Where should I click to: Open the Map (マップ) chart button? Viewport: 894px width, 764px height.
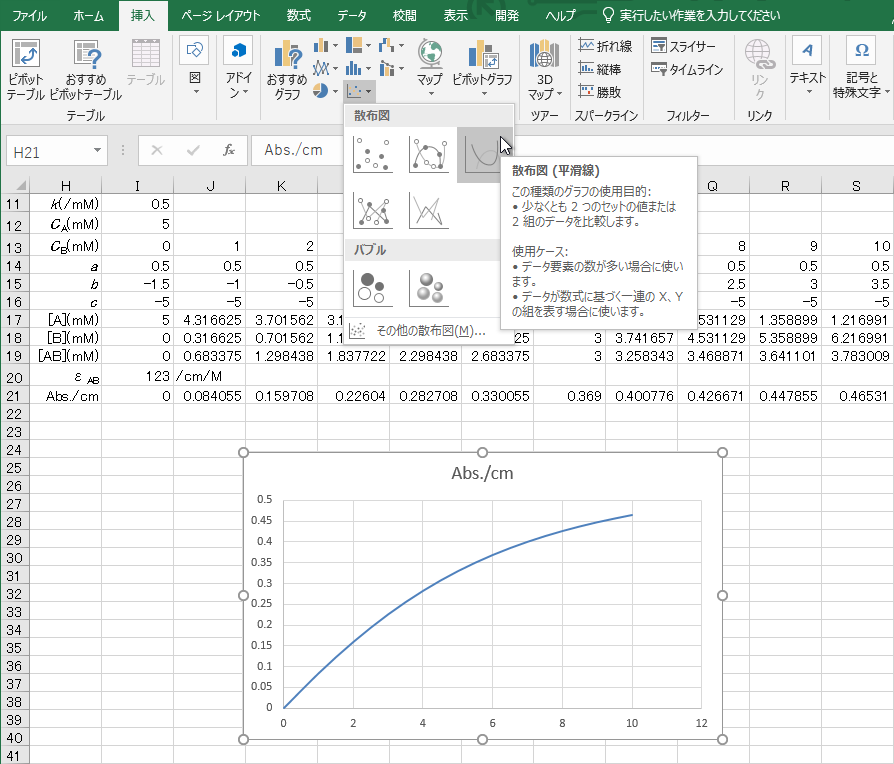tap(430, 67)
